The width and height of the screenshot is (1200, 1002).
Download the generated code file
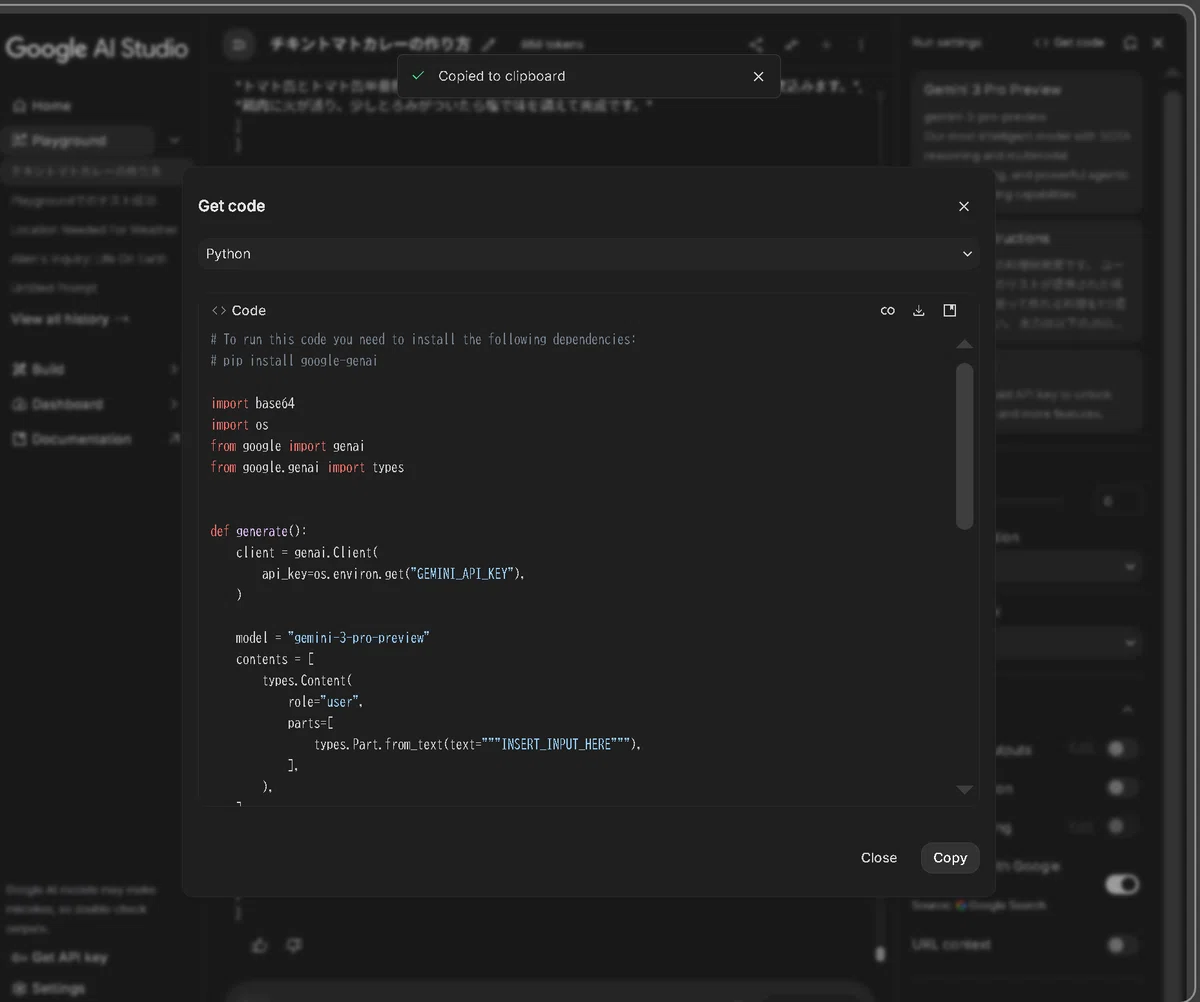[919, 311]
